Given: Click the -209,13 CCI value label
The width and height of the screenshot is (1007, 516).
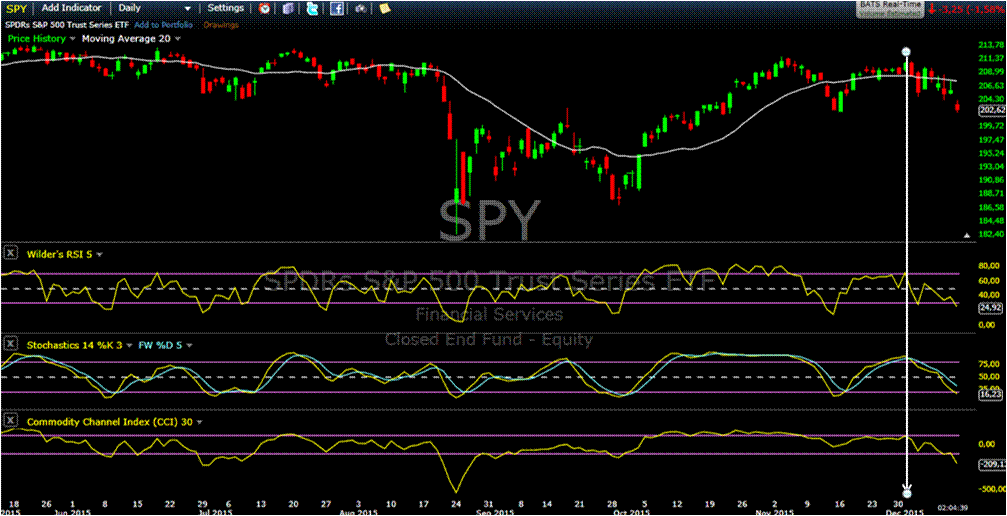Looking at the screenshot, I should point(992,463).
